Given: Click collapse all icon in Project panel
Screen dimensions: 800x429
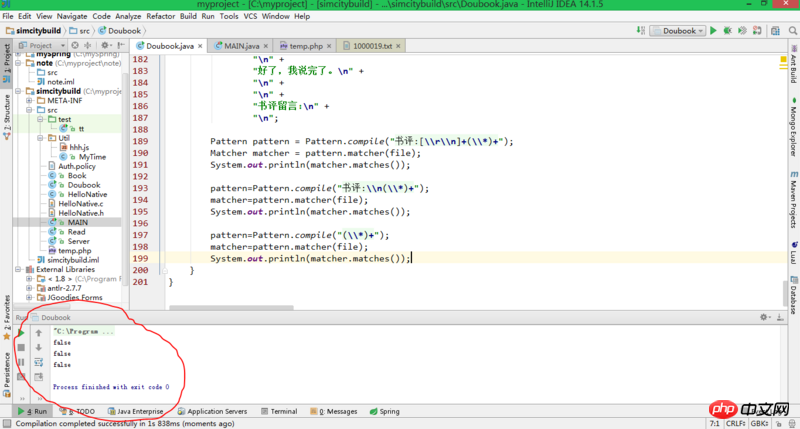Looking at the screenshot, I should click(88, 45).
